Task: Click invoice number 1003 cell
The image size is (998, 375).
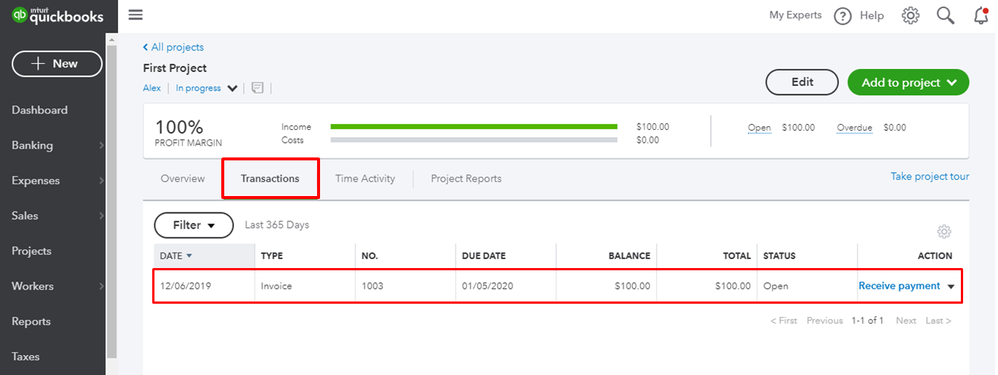Action: [372, 287]
